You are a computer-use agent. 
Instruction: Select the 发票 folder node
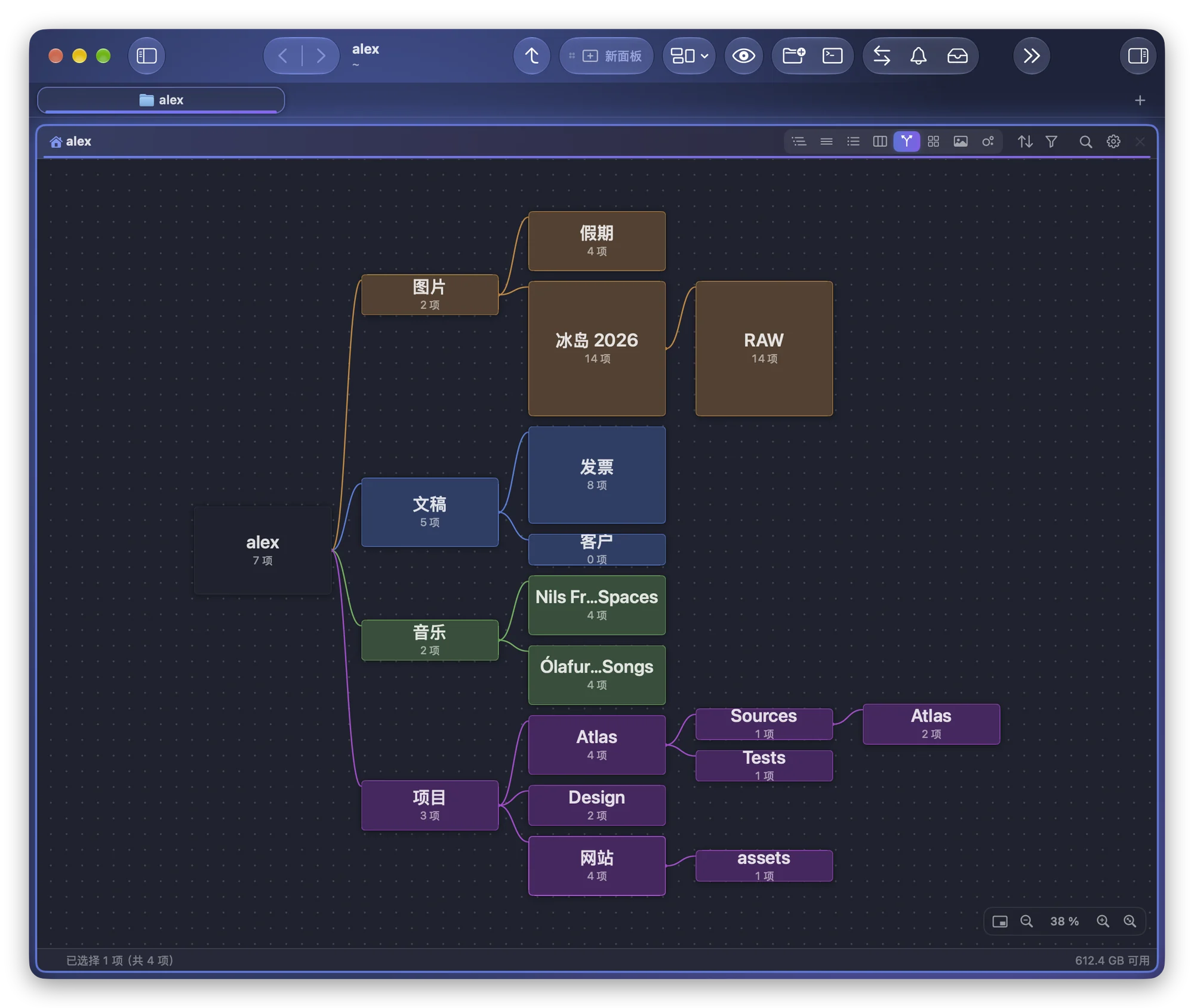596,475
